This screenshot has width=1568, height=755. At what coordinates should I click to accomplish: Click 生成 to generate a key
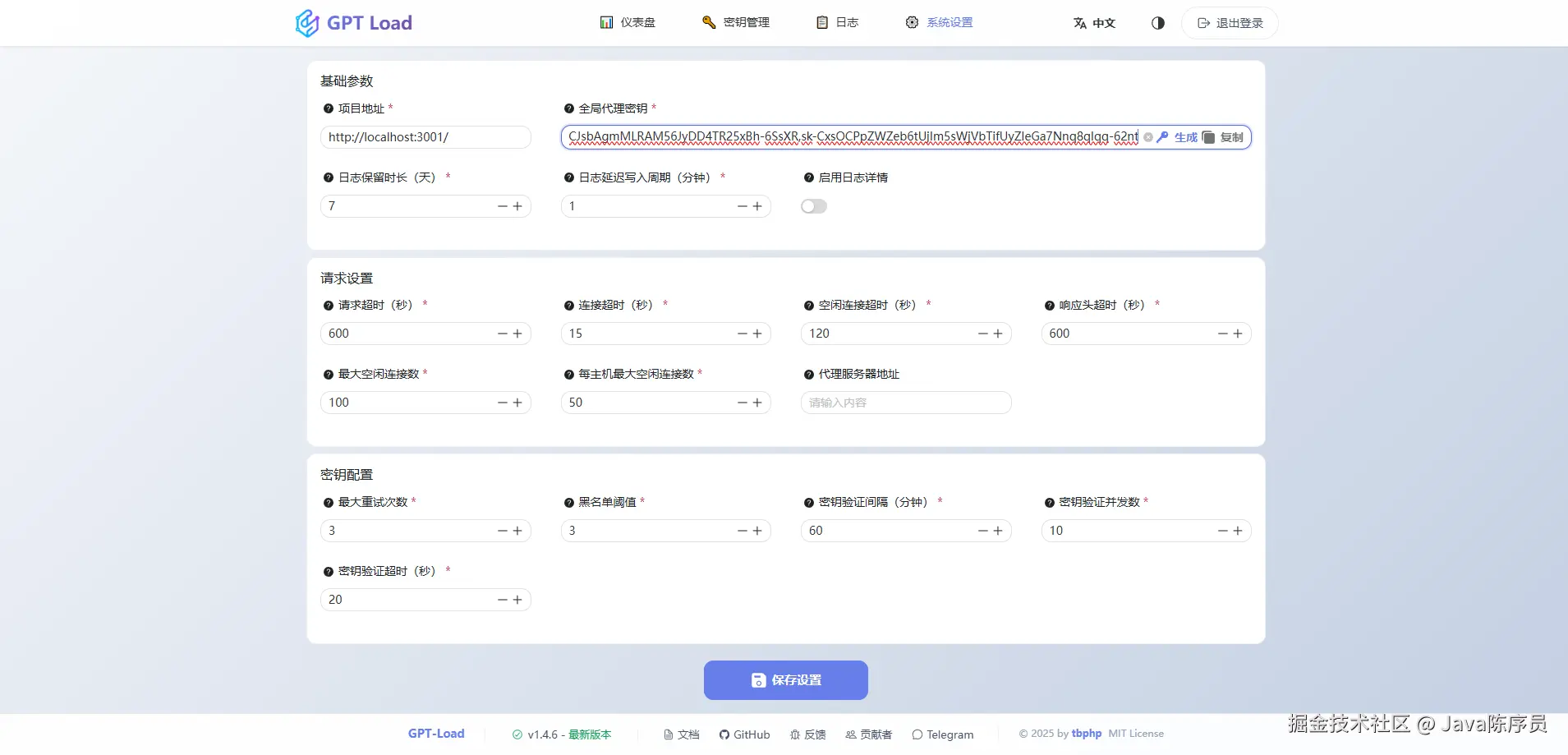click(1177, 137)
